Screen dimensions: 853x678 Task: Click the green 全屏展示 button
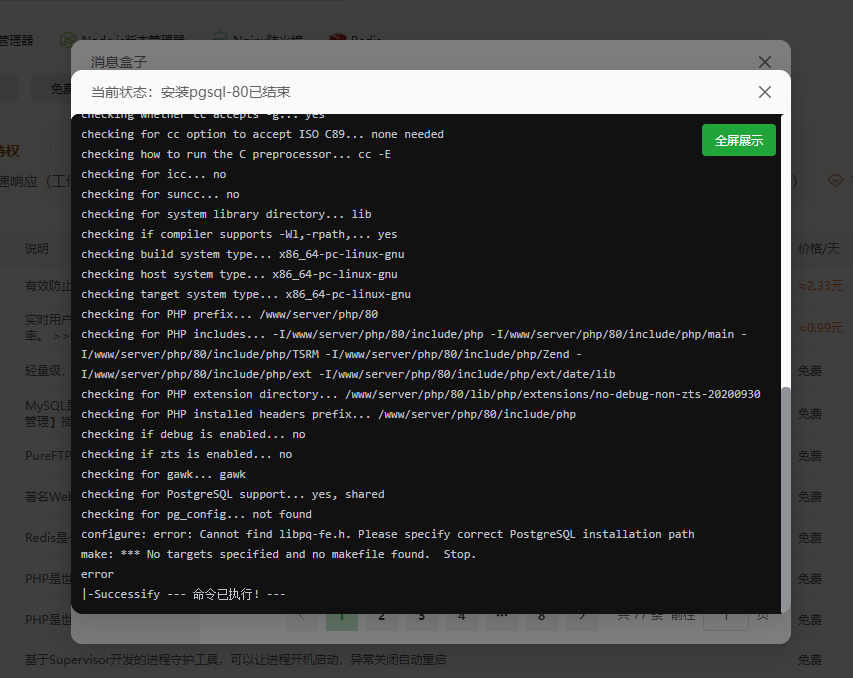(x=738, y=141)
